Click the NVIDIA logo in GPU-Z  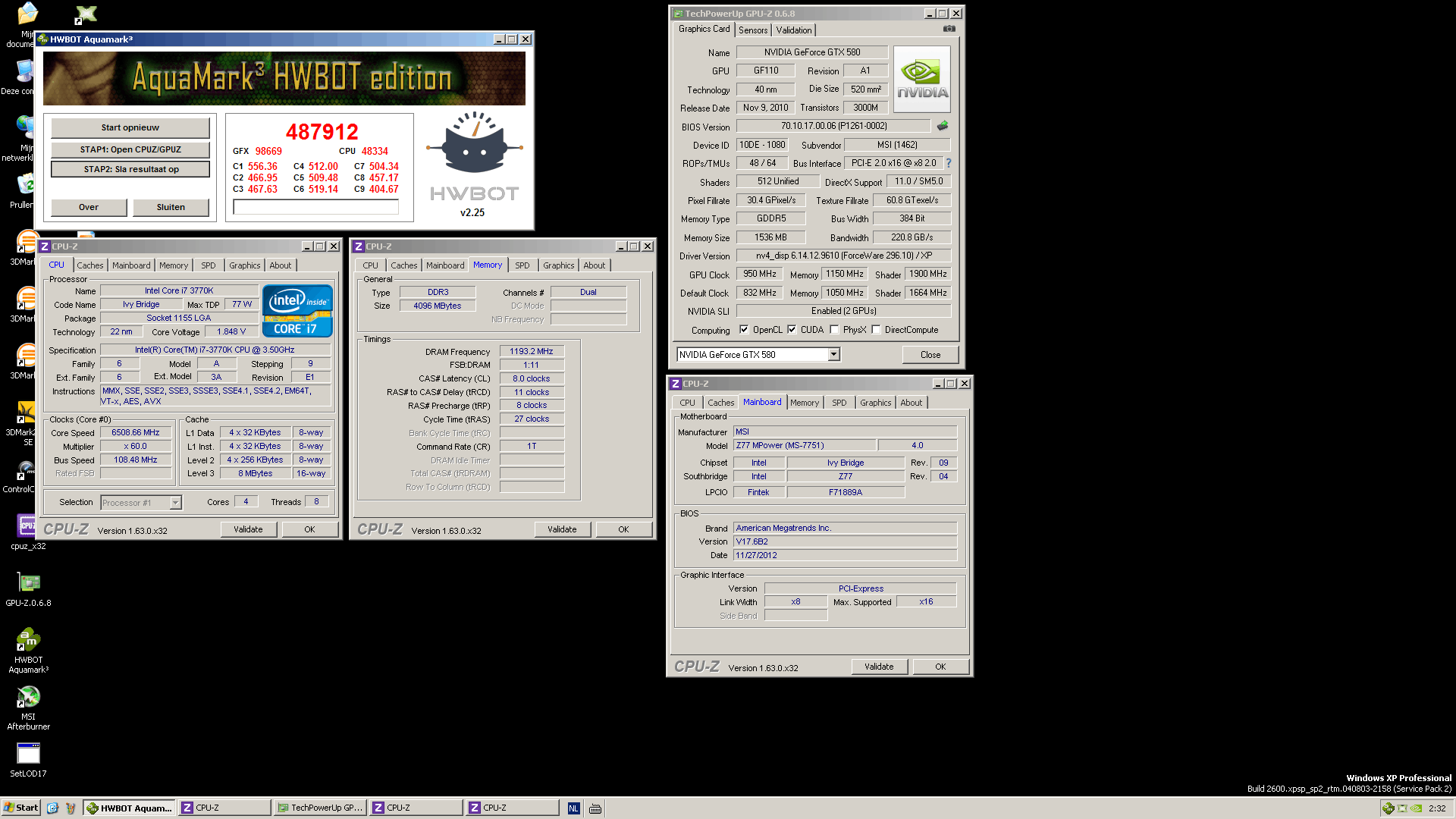[x=922, y=80]
